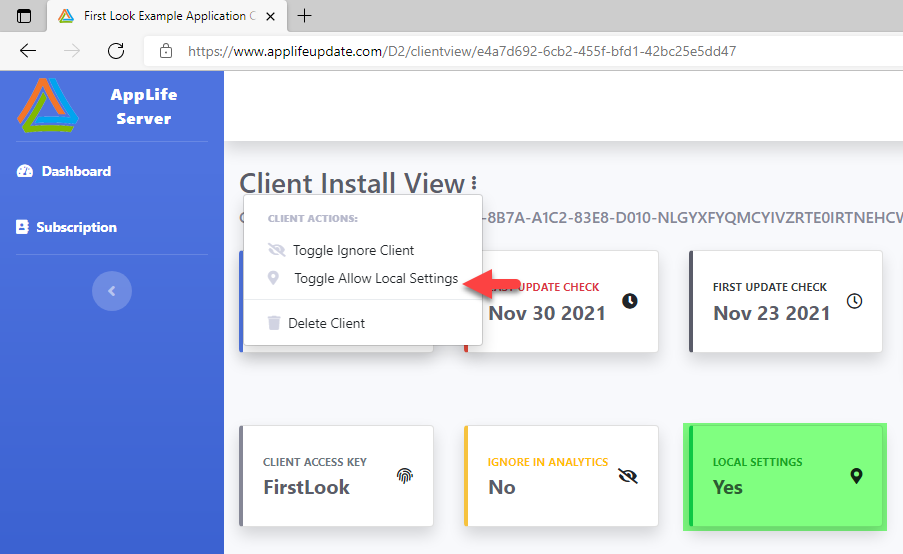Click the tab actions icon left of the tab strip
Viewport: 903px width, 554px height.
tap(24, 16)
